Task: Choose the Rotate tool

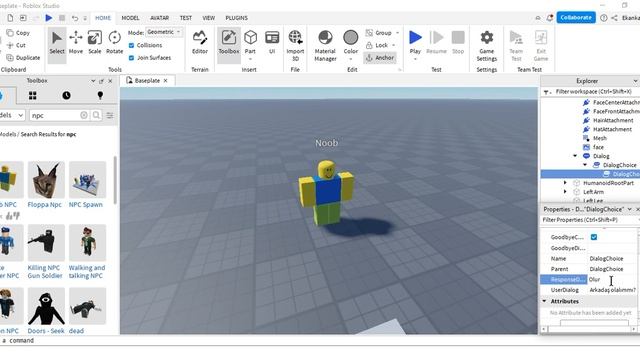Action: [115, 43]
